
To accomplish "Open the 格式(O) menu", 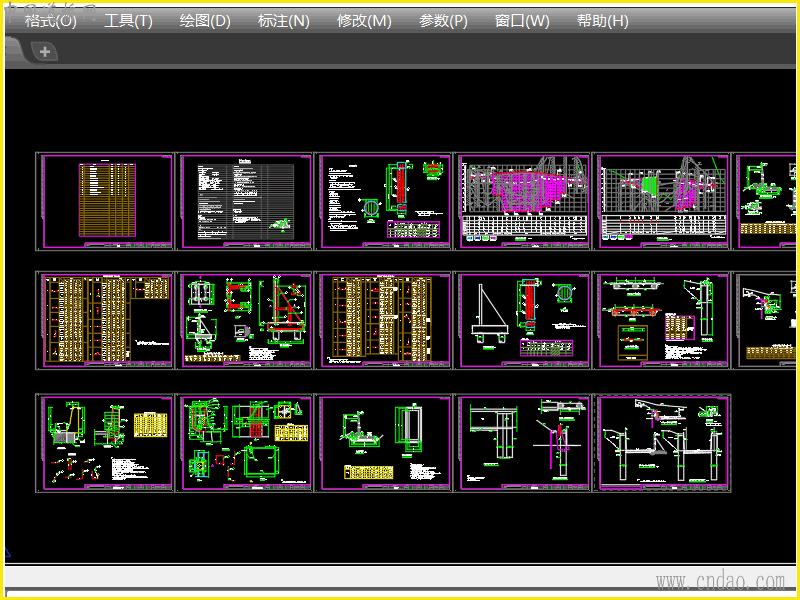I will point(51,21).
